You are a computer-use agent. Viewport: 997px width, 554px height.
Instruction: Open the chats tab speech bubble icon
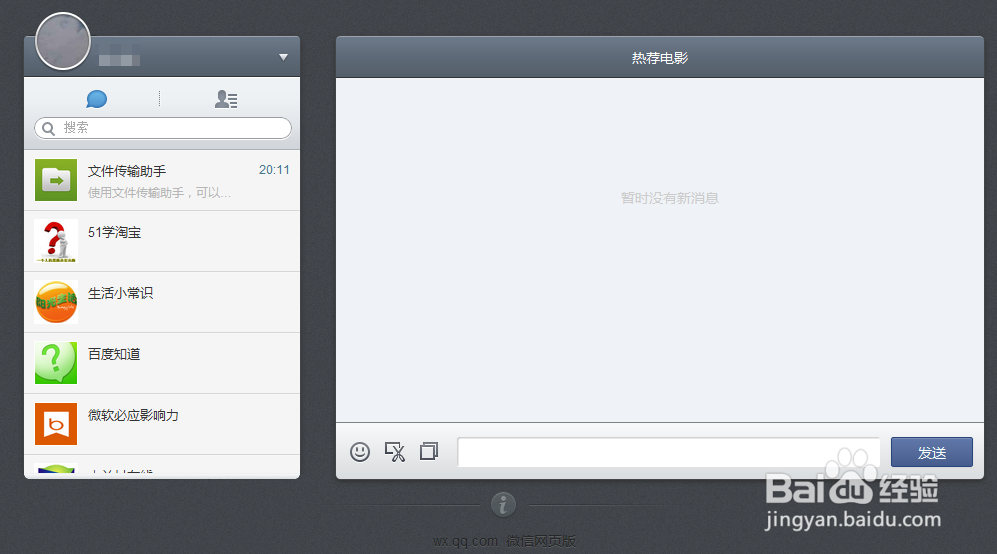(97, 99)
